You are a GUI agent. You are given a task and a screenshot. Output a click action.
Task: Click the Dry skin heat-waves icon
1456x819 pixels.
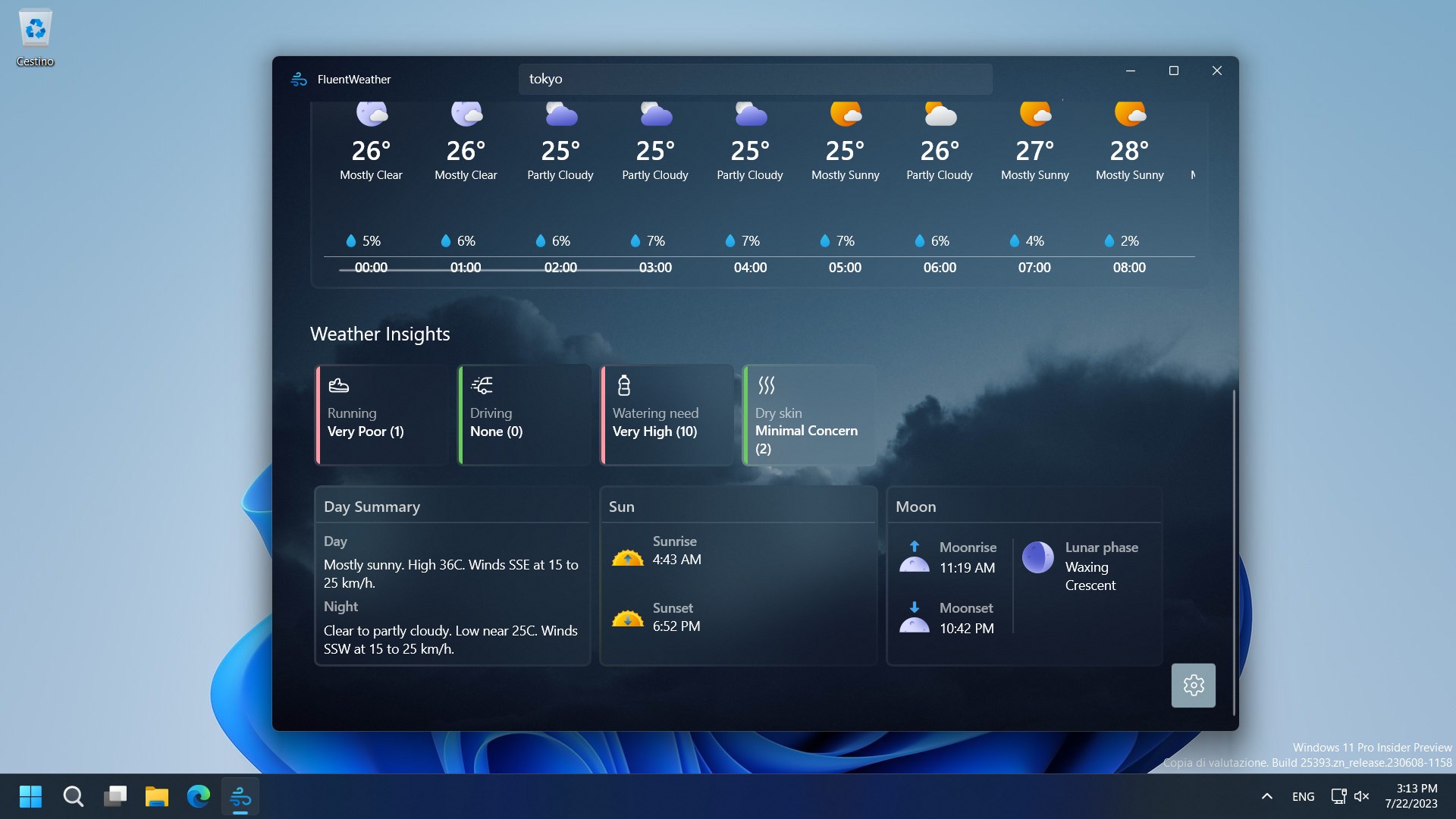point(766,385)
